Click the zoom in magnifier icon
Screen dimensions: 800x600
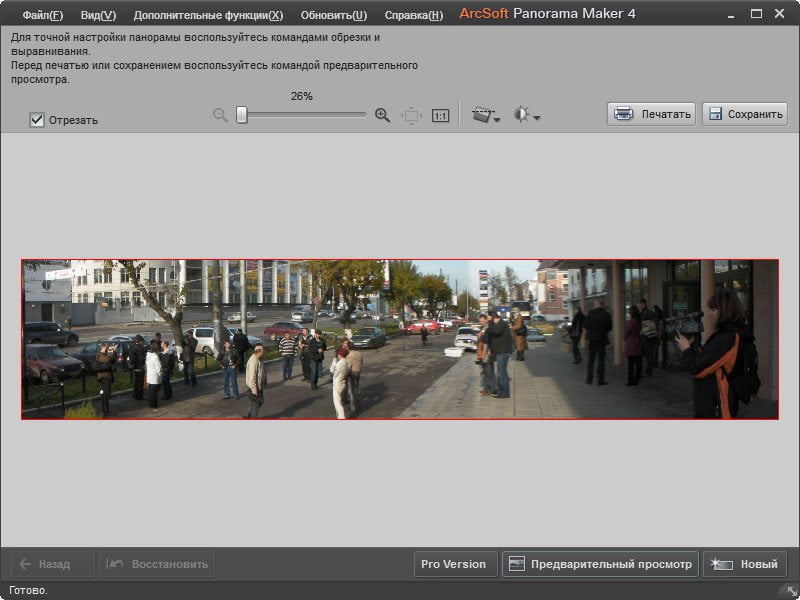pos(382,115)
